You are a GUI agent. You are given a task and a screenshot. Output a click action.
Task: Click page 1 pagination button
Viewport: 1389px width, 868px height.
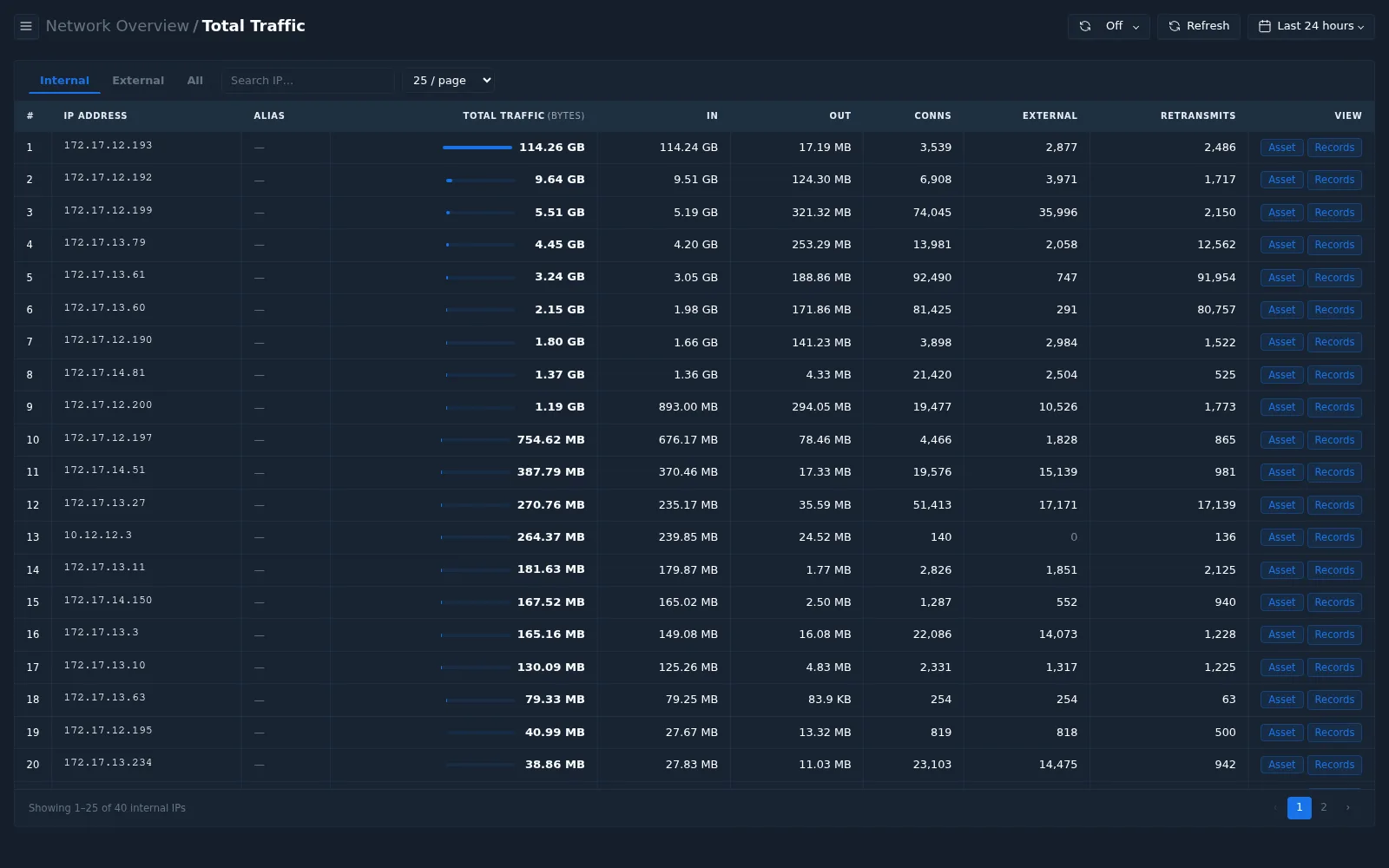pos(1299,807)
